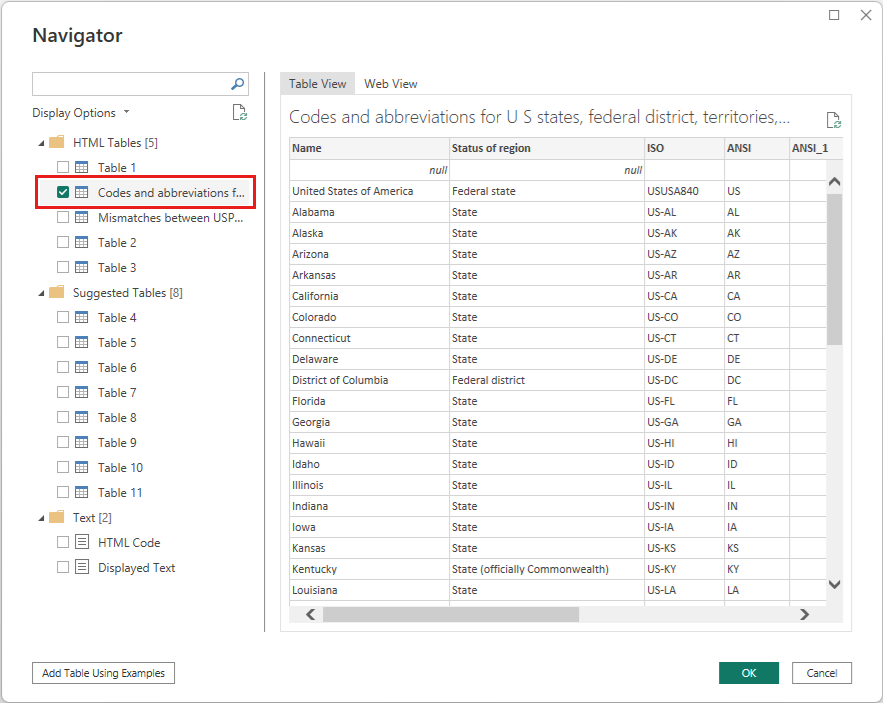
Task: Click the Suggested Tables folder icon
Action: click(57, 292)
